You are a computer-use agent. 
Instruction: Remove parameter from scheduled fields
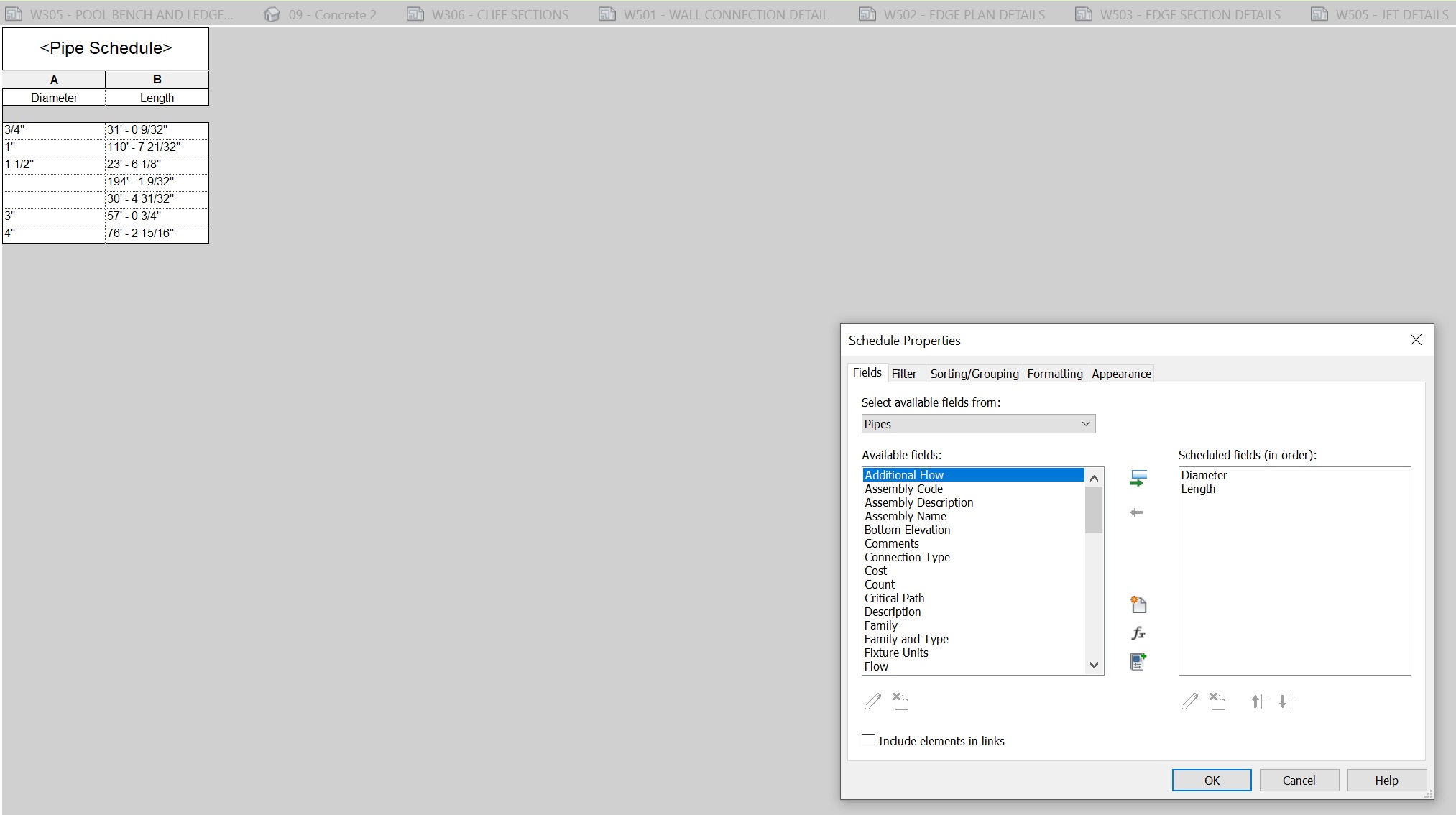1136,512
